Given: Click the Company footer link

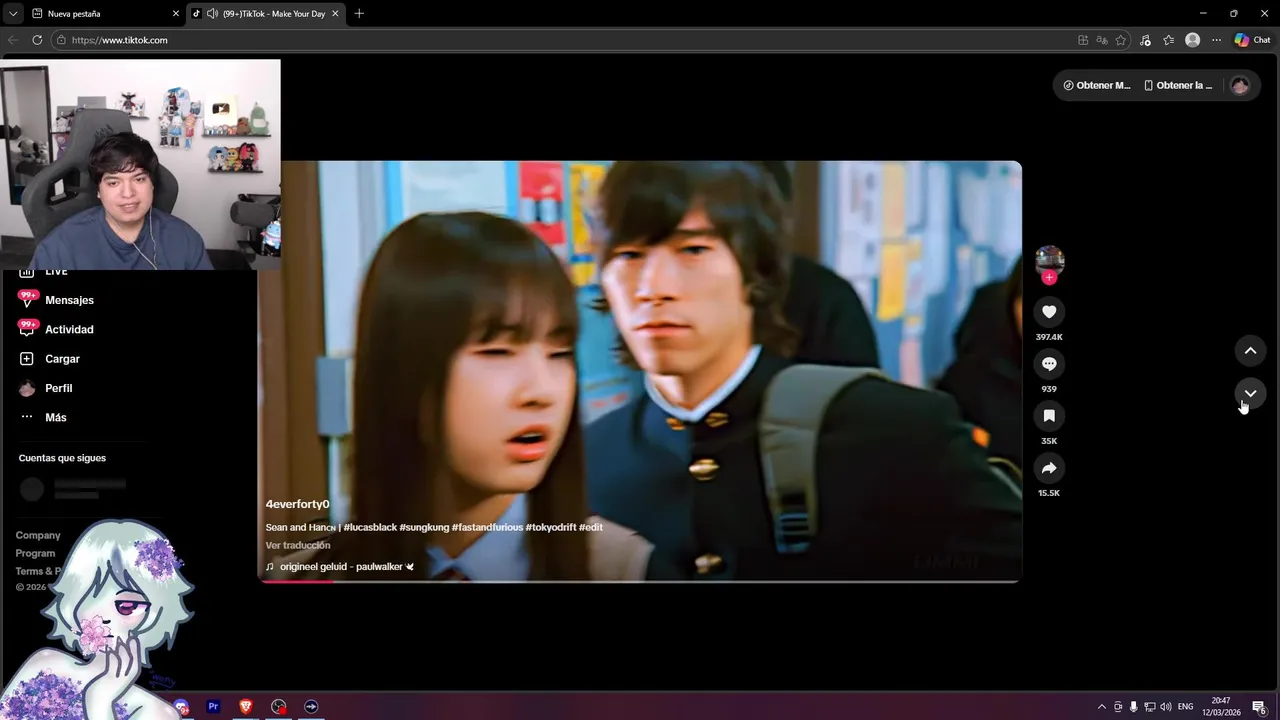Looking at the screenshot, I should 38,535.
